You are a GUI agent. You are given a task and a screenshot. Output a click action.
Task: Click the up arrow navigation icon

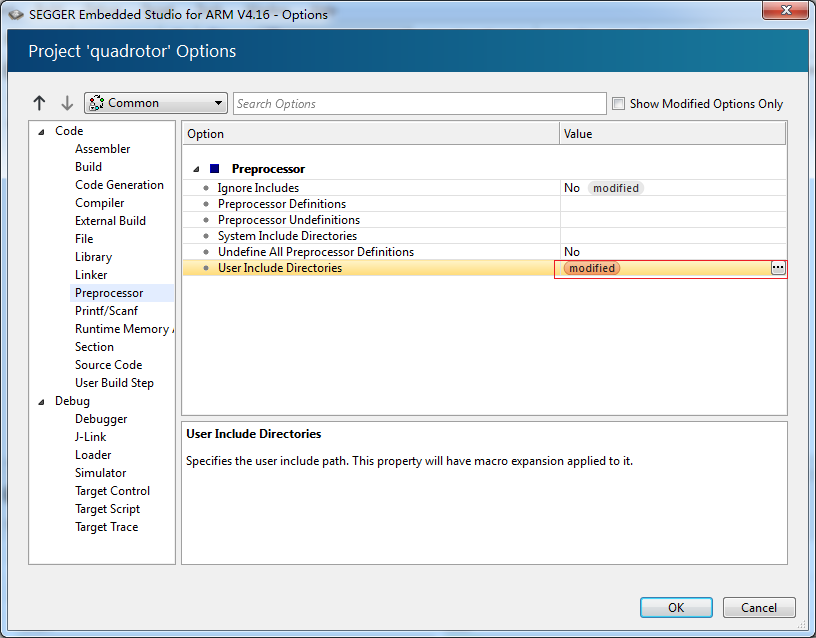(39, 103)
